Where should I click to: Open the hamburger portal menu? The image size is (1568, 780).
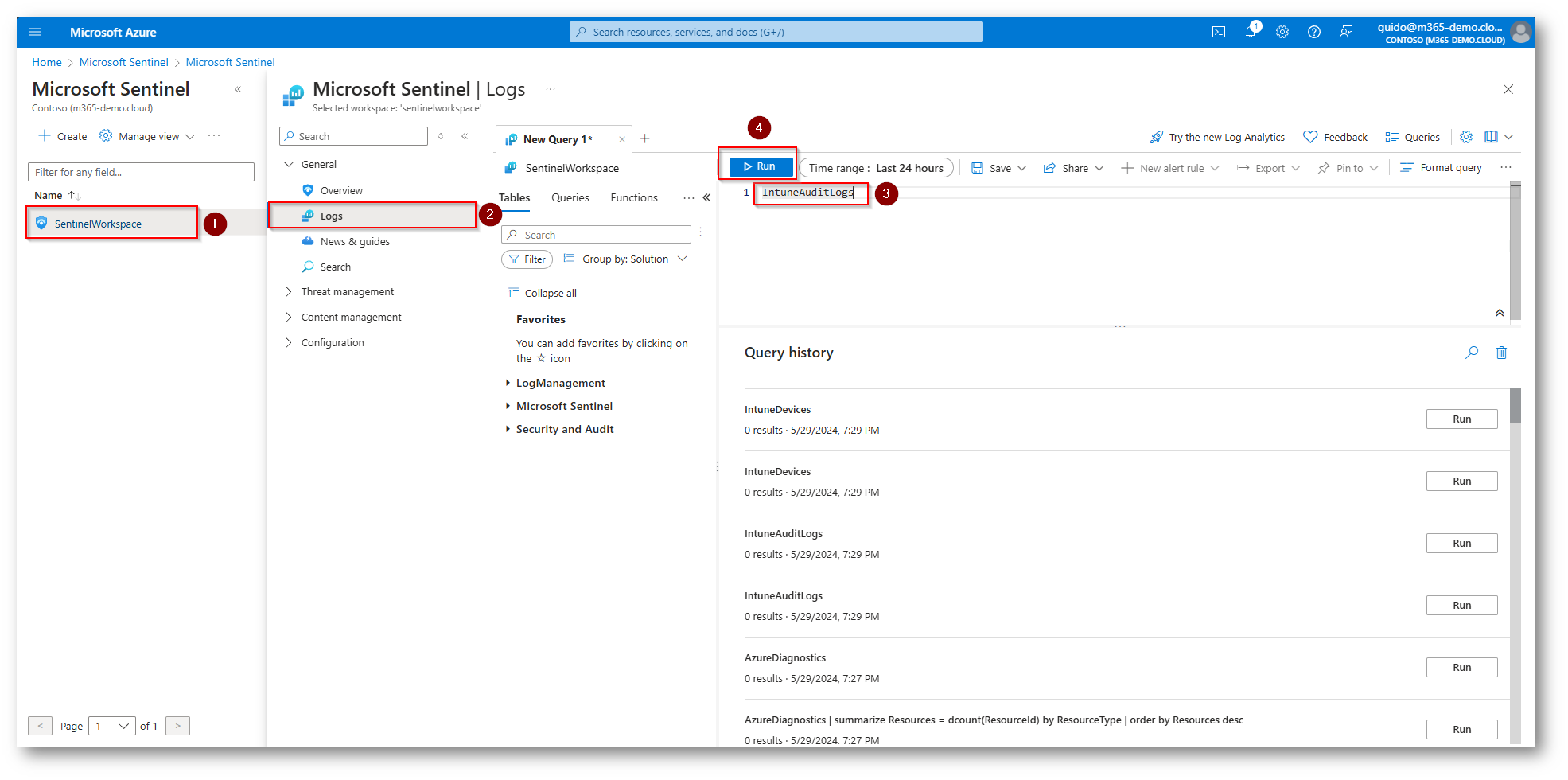coord(35,32)
